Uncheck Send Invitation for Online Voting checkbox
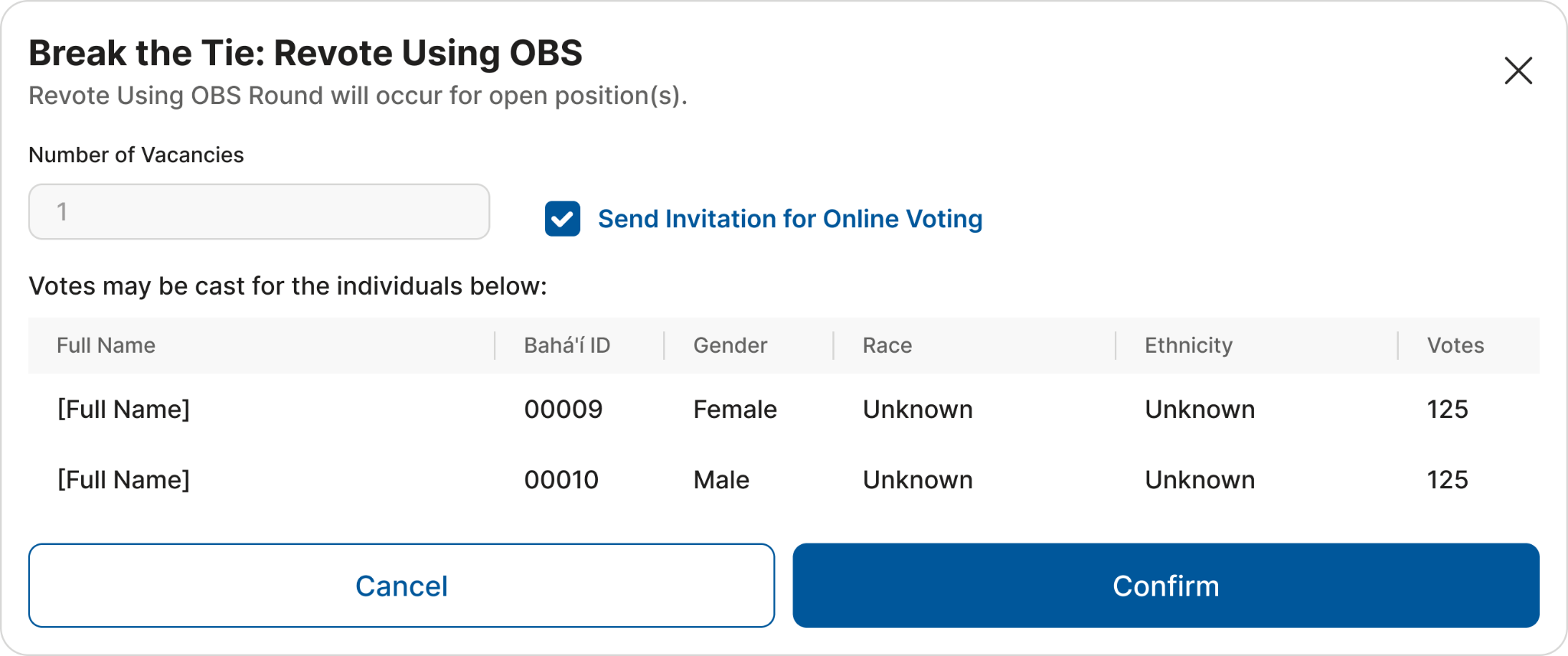This screenshot has height=656, width=1568. click(x=563, y=219)
